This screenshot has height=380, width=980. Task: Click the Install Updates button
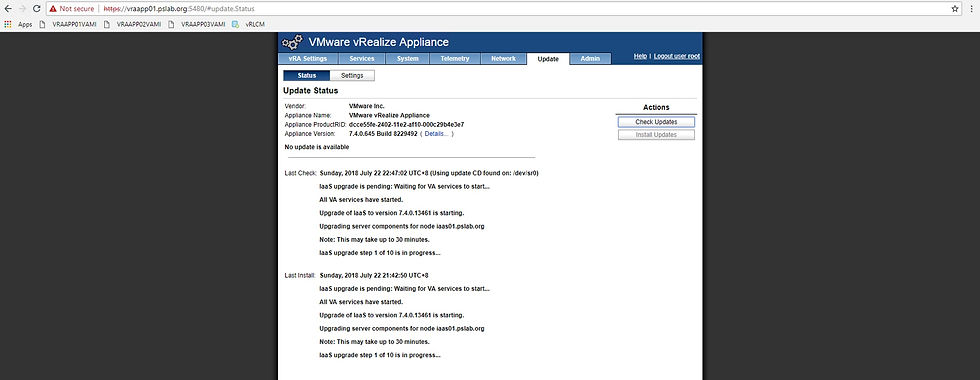point(656,135)
